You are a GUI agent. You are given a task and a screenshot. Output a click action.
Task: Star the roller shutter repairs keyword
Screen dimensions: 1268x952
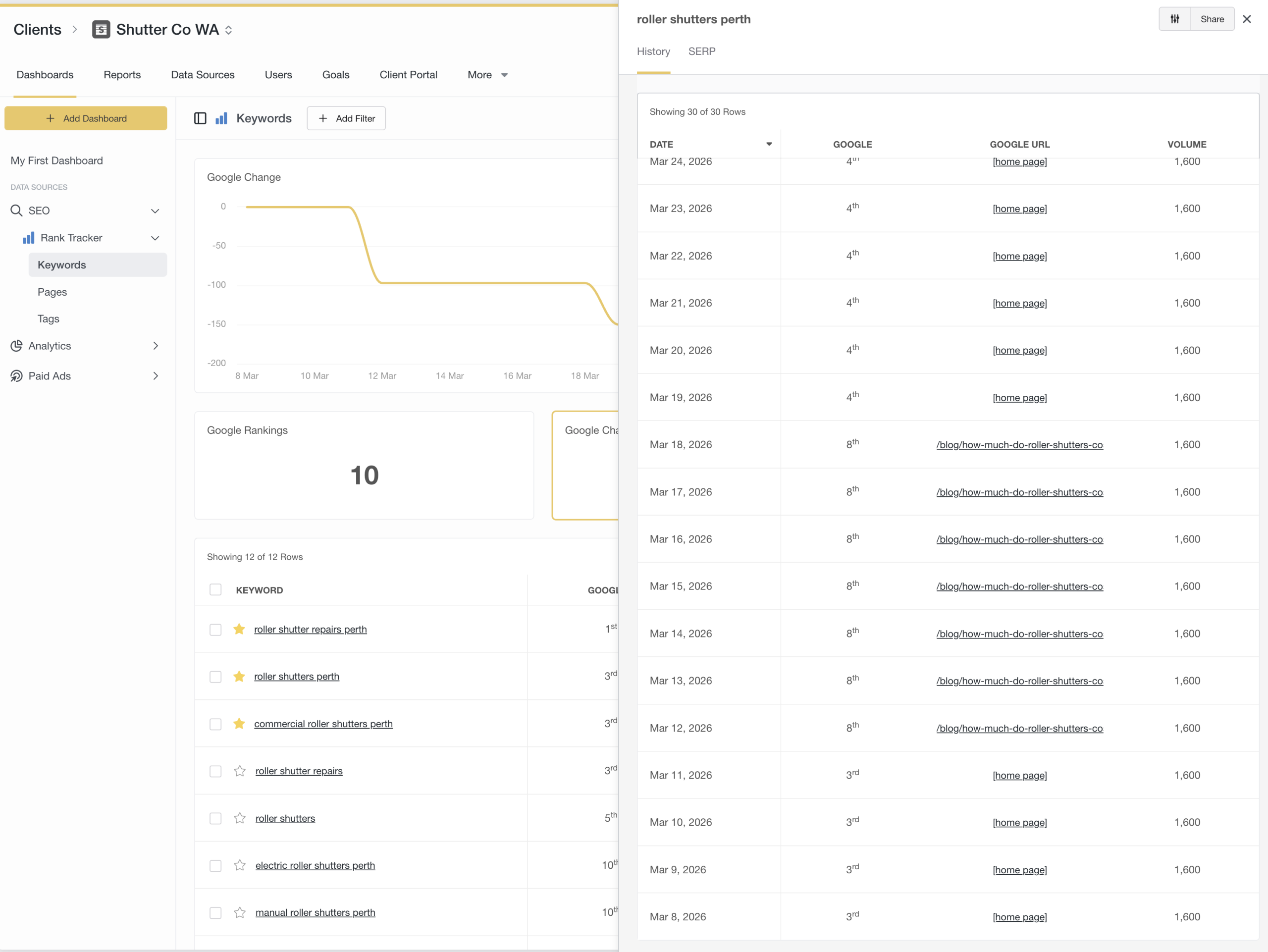pyautogui.click(x=240, y=771)
